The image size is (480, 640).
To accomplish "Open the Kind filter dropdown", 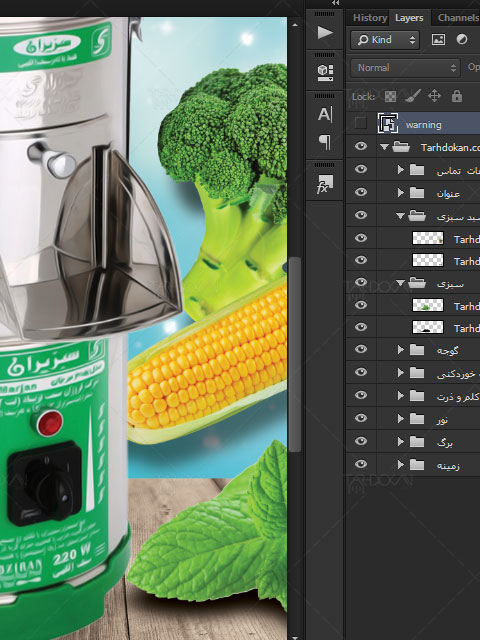I will [x=385, y=40].
